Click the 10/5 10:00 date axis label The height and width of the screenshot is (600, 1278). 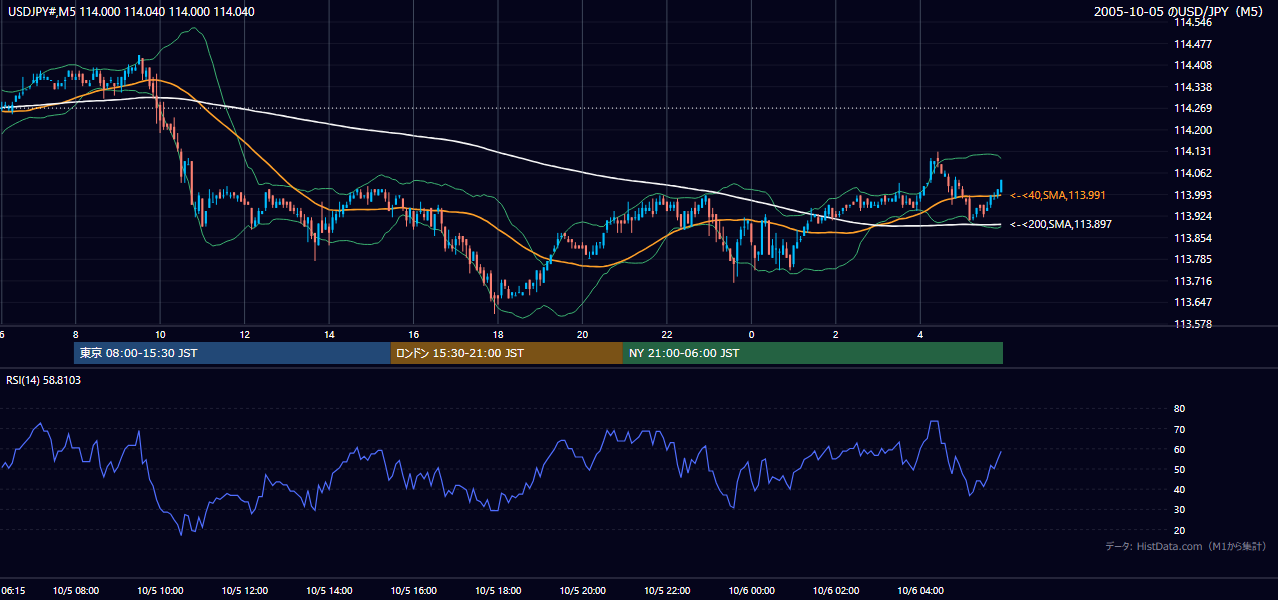tap(161, 590)
